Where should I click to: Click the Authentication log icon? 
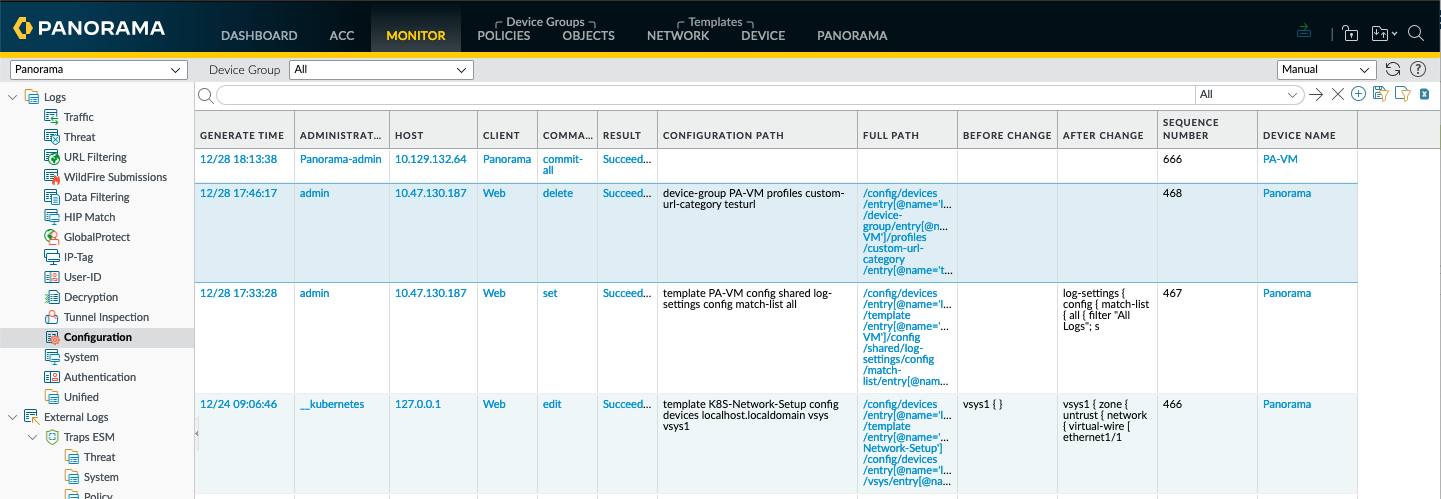coord(51,377)
